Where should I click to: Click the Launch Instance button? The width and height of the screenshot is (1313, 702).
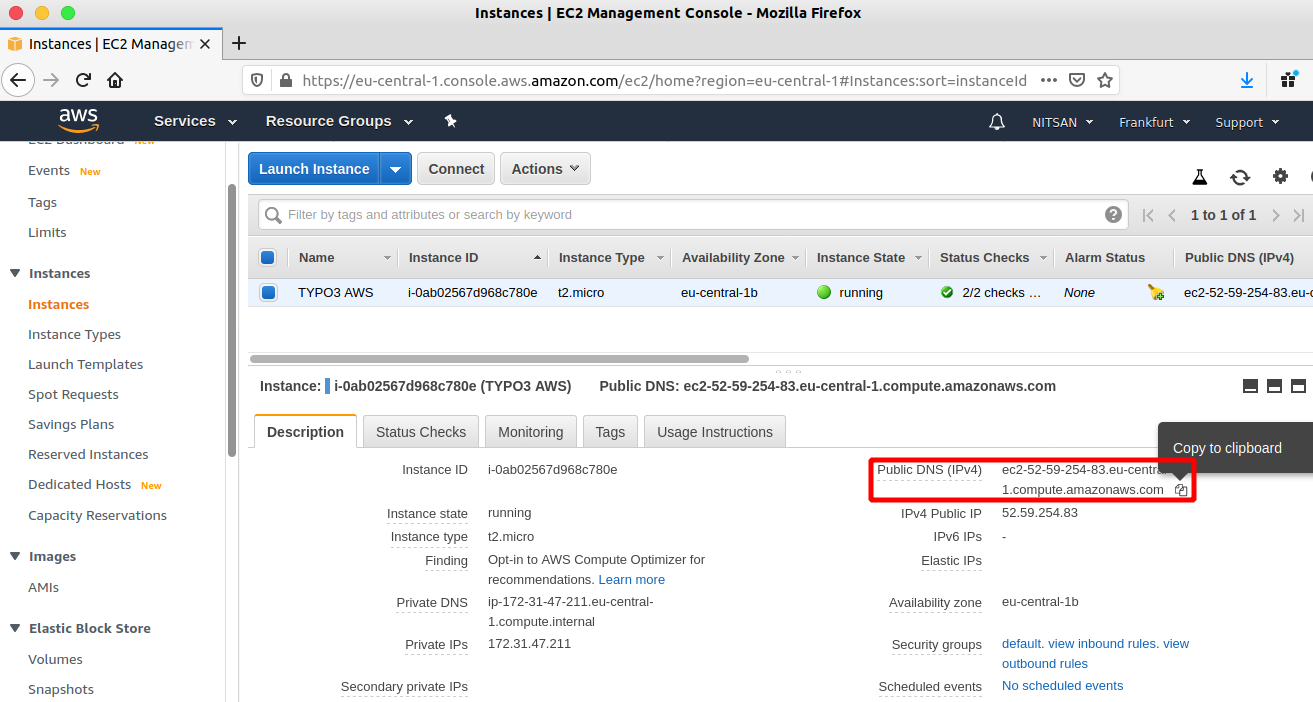click(314, 169)
